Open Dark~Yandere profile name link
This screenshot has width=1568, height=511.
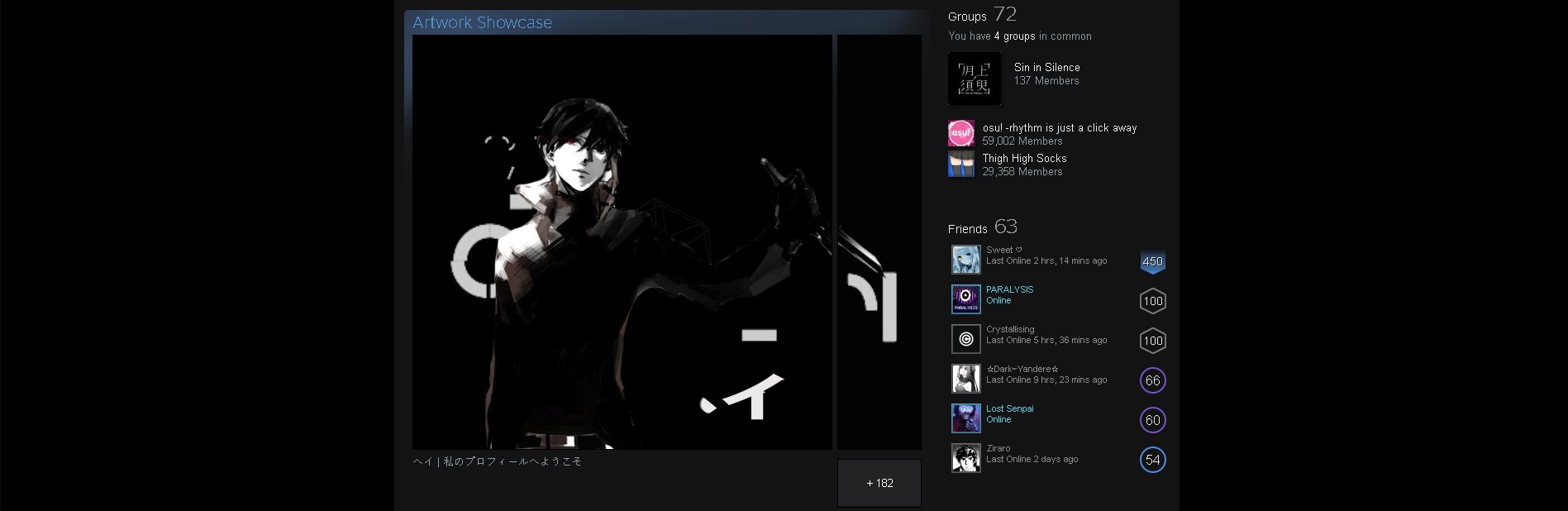point(1022,369)
